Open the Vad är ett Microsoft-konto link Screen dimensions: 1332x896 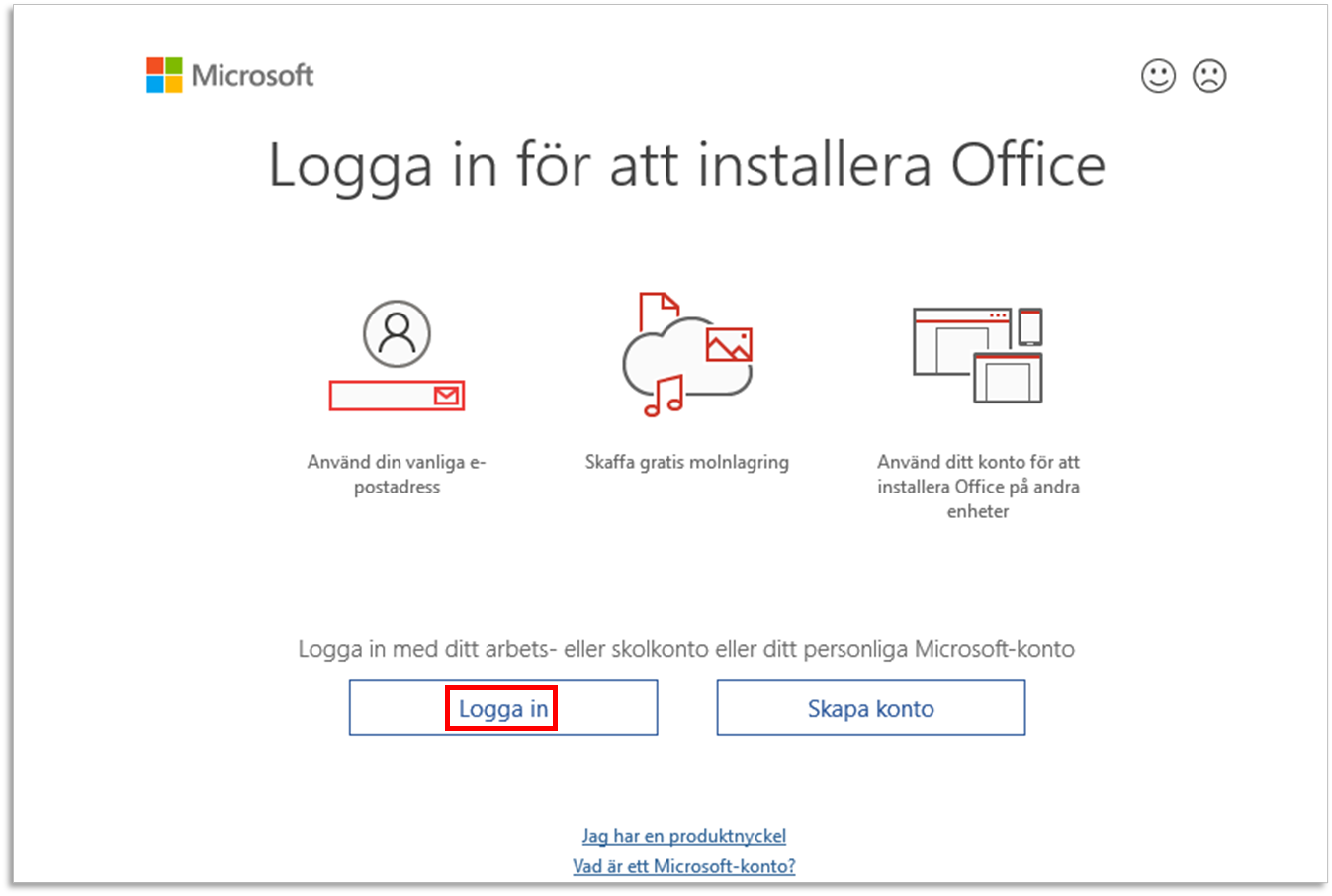click(684, 866)
